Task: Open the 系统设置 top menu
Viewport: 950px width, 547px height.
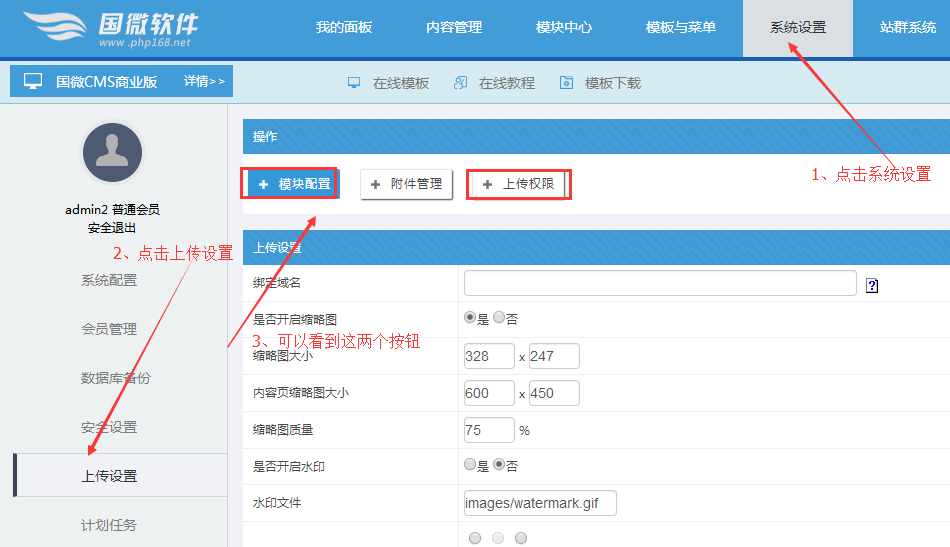Action: click(797, 28)
